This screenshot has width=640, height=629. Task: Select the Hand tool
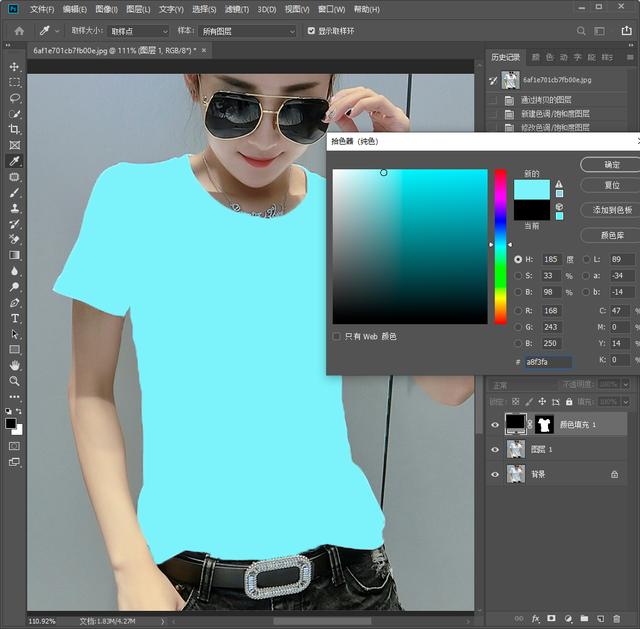(14, 365)
